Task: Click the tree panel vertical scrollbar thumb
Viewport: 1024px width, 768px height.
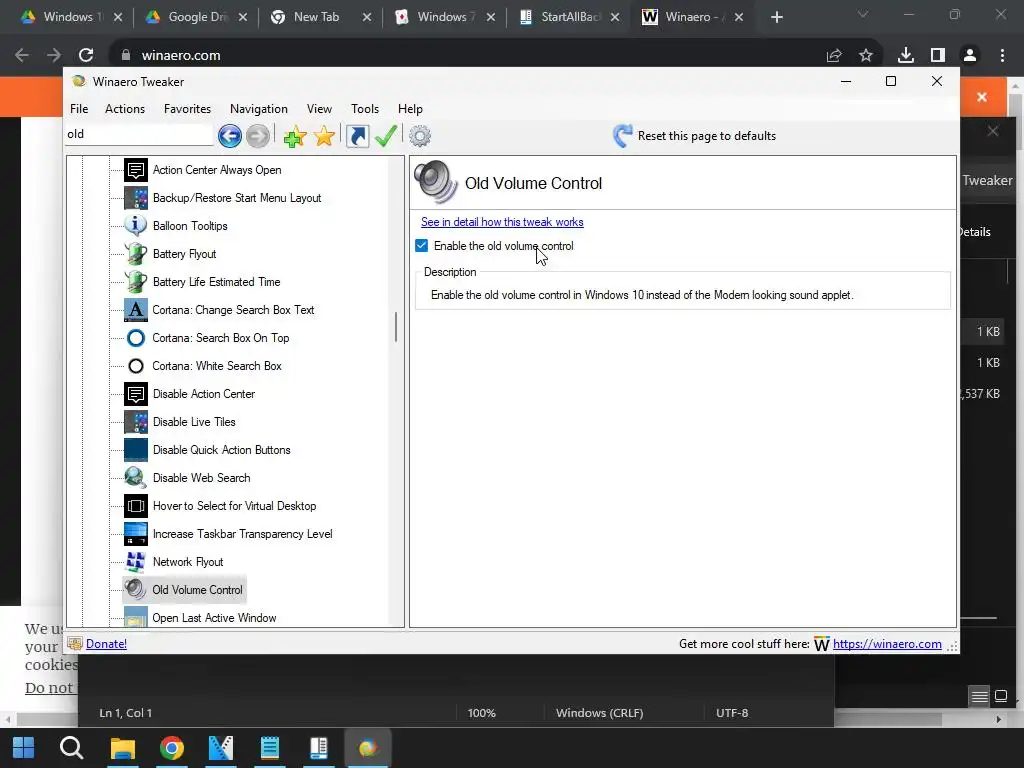Action: pyautogui.click(x=396, y=327)
